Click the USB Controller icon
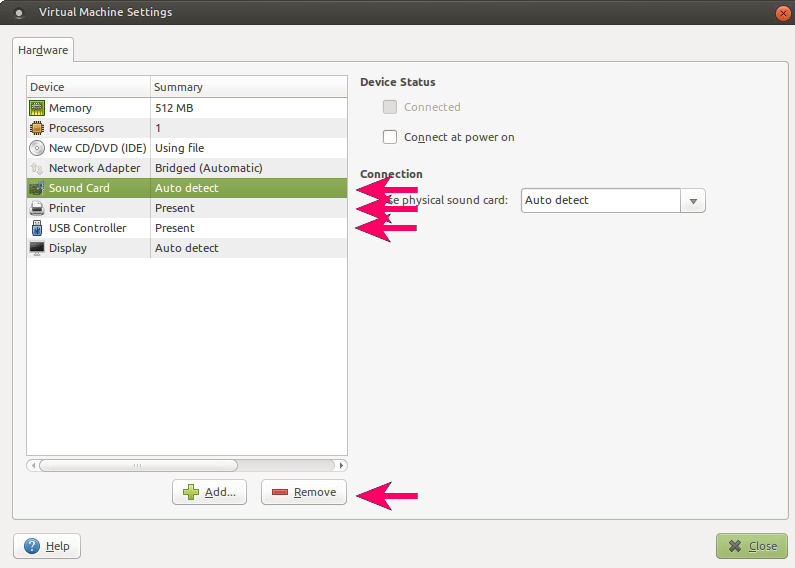This screenshot has height=568, width=795. [x=37, y=228]
